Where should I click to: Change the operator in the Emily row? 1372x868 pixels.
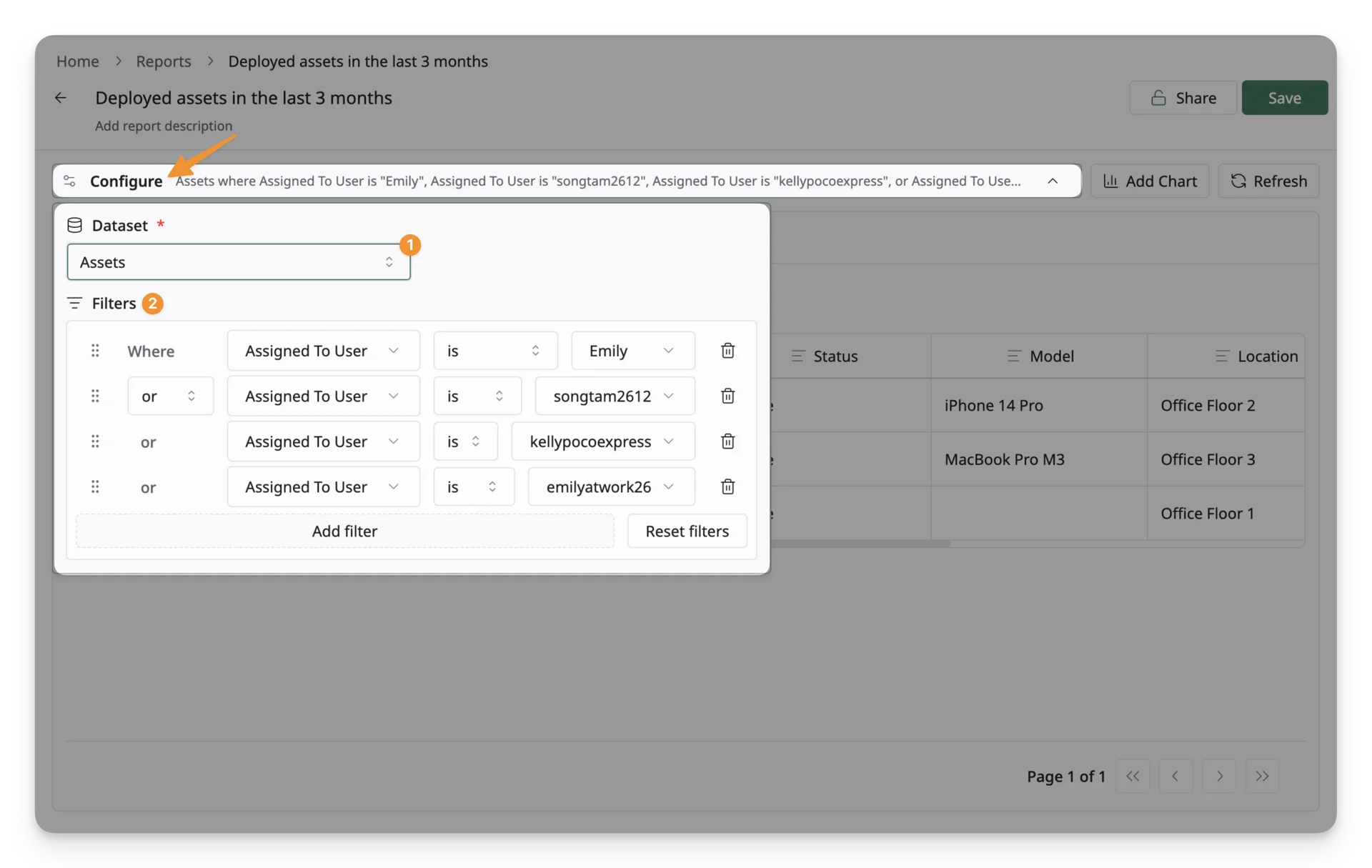click(x=495, y=351)
